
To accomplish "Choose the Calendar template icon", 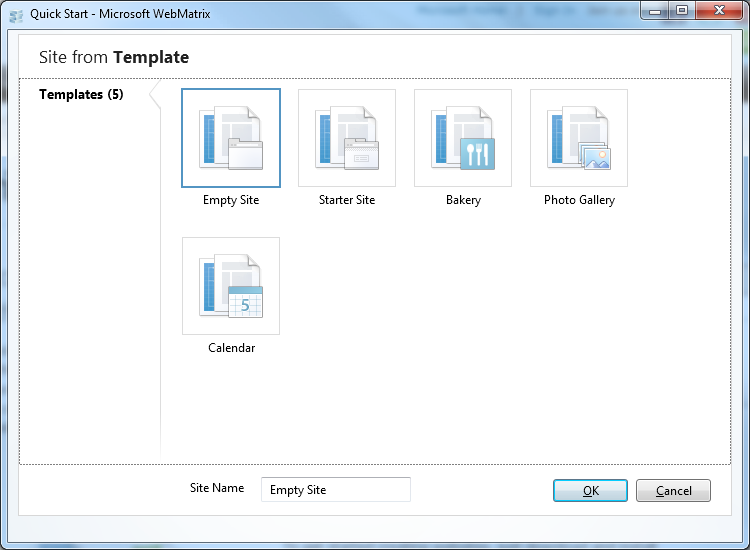I will tap(231, 286).
